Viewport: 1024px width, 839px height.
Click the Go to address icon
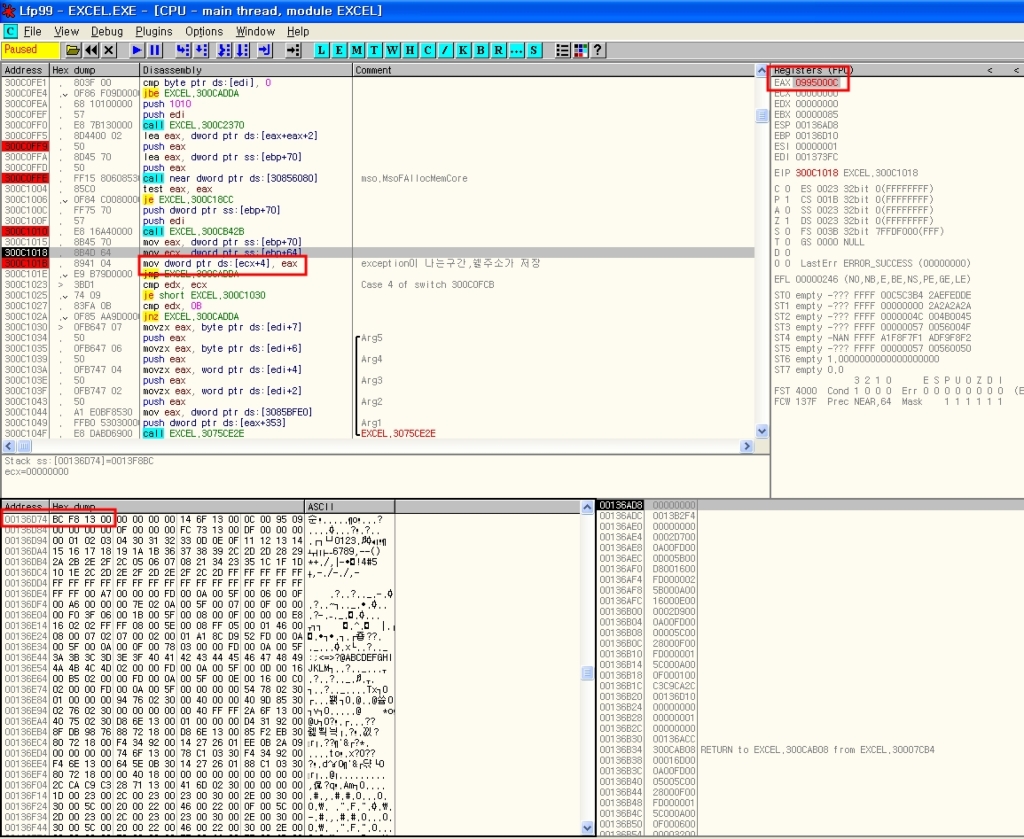point(293,50)
